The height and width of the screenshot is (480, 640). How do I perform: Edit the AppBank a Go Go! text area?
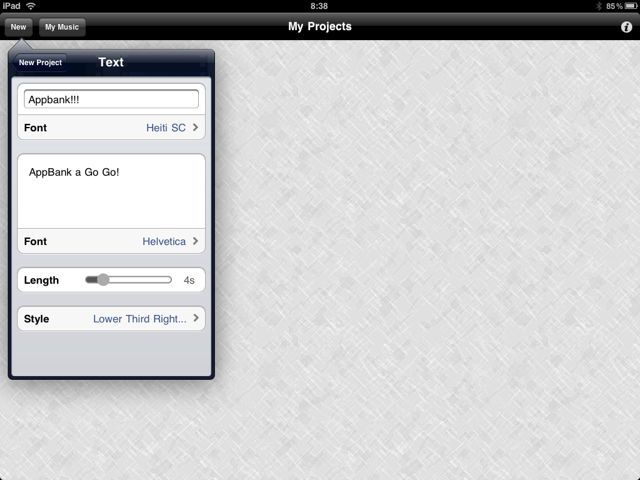pyautogui.click(x=111, y=191)
